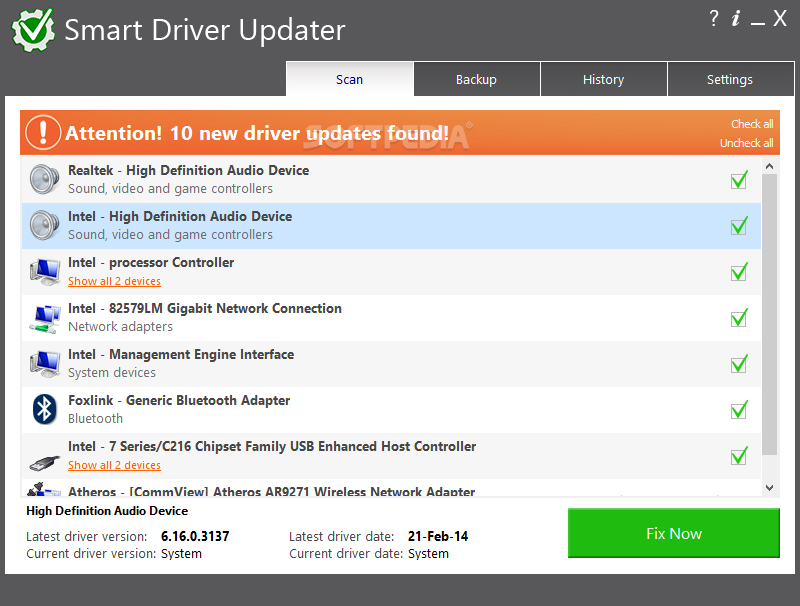This screenshot has width=800, height=606.
Task: Close the Smart Driver Updater window
Action: coord(780,19)
